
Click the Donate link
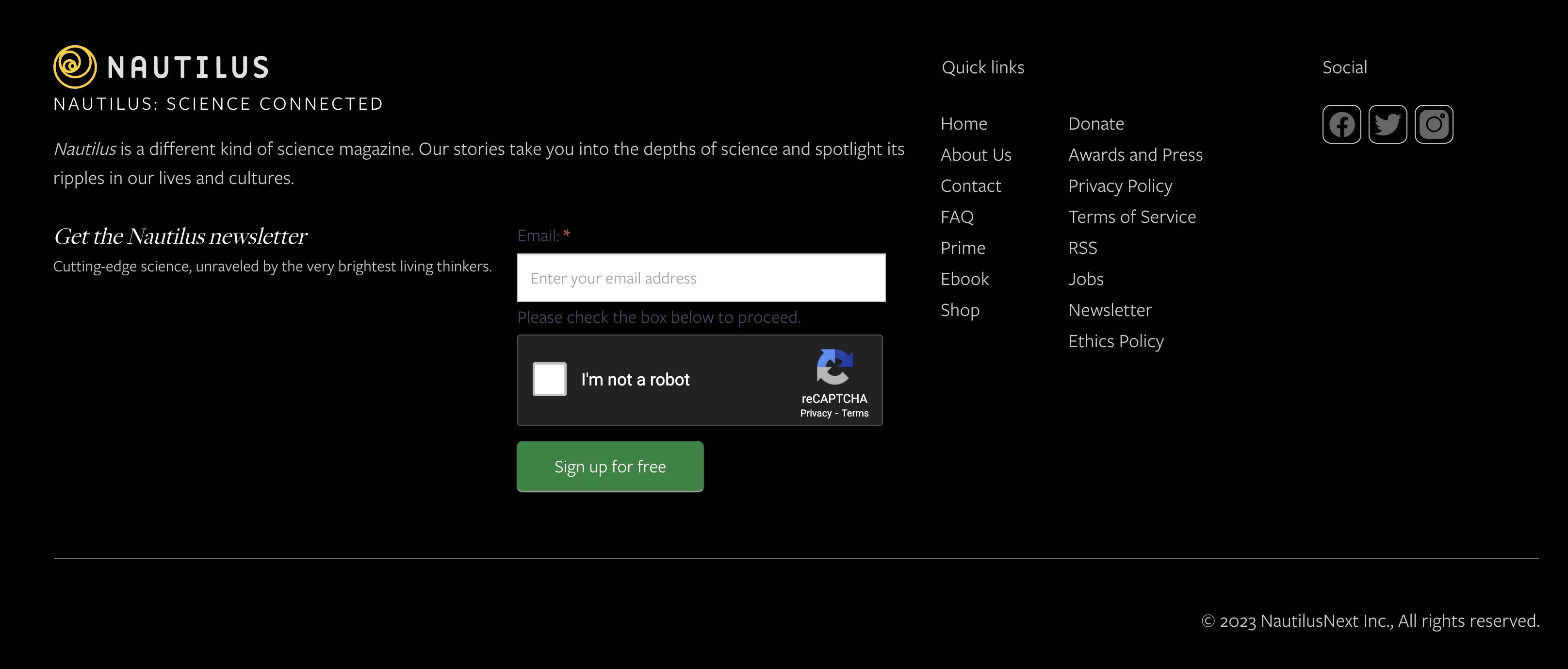coord(1095,124)
